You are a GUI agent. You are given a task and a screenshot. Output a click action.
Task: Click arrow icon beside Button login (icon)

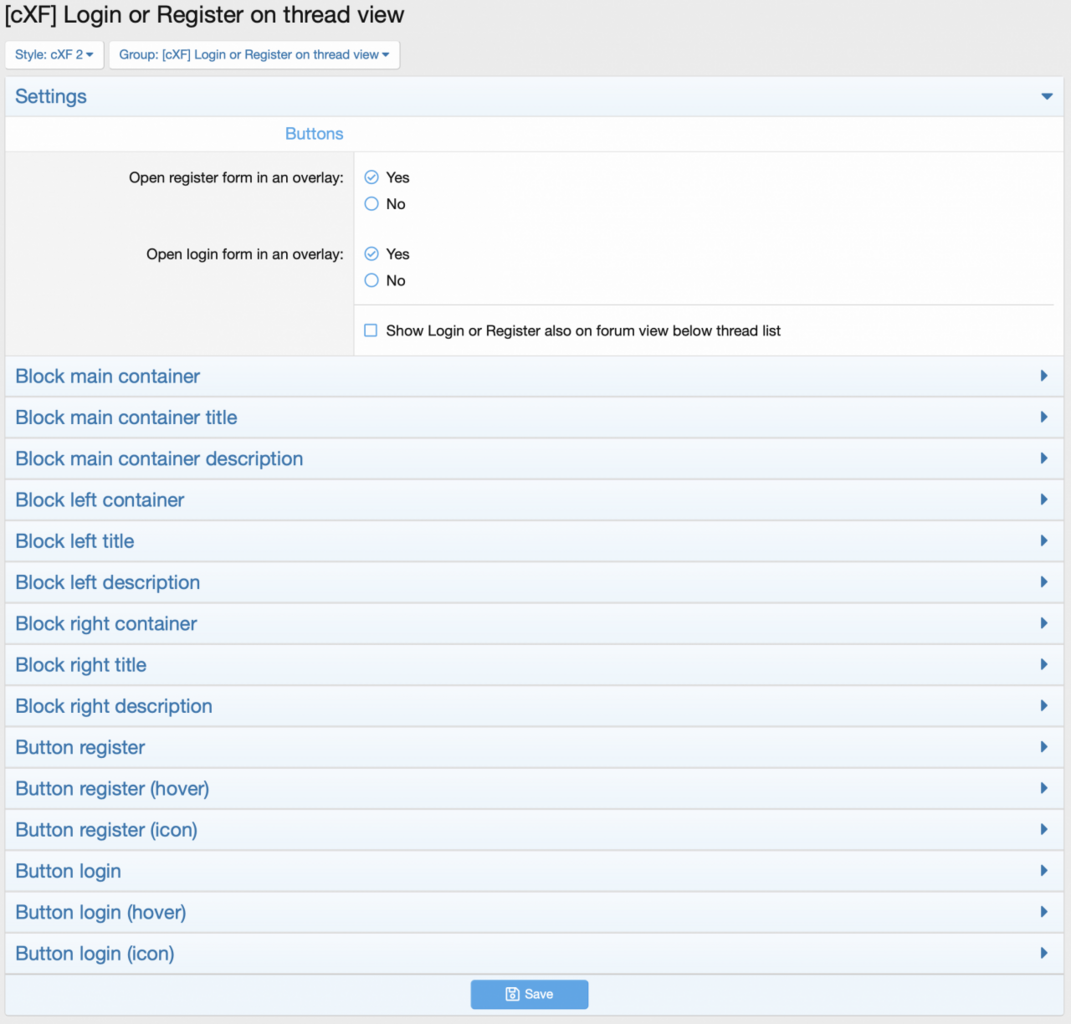coord(1044,953)
